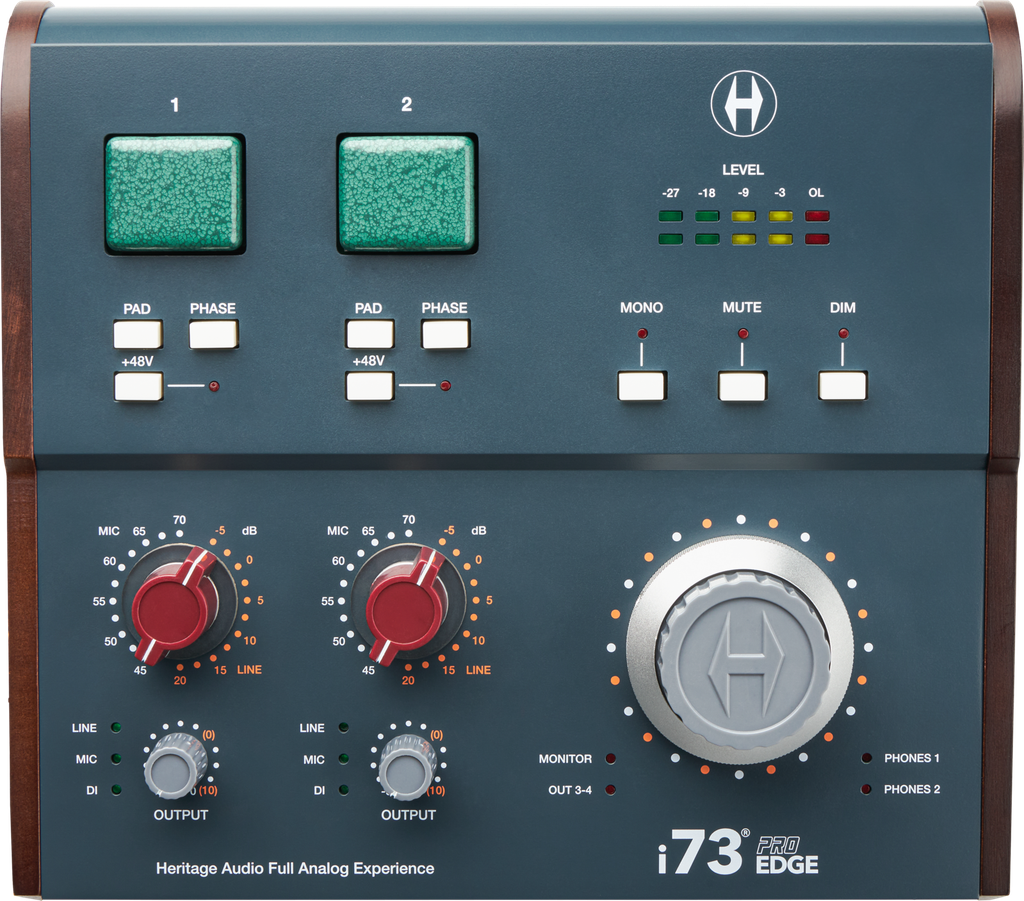Click the OL label above level LEDs
Screen dimensions: 1024x901
pos(816,193)
